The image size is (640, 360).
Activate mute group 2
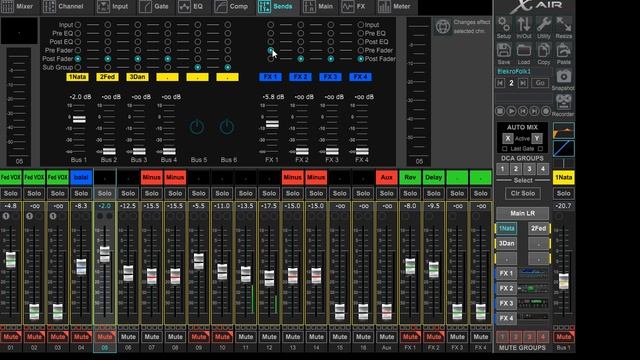516,337
